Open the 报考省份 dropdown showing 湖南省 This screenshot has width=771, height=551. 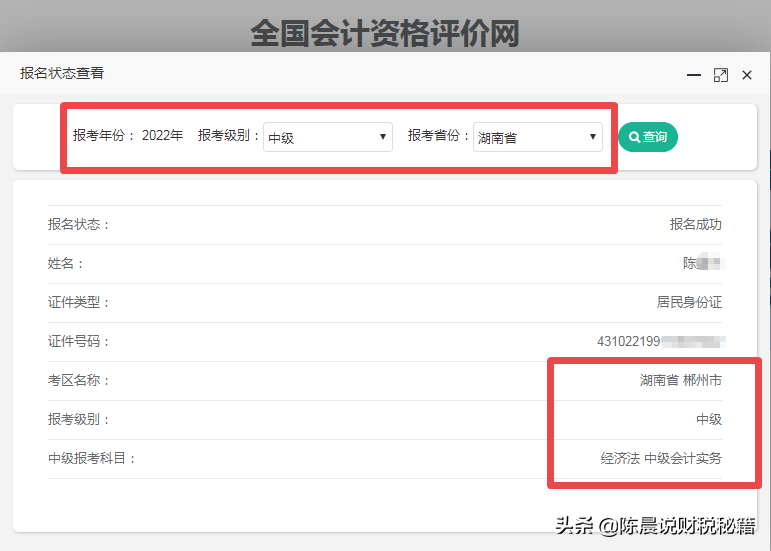click(537, 137)
